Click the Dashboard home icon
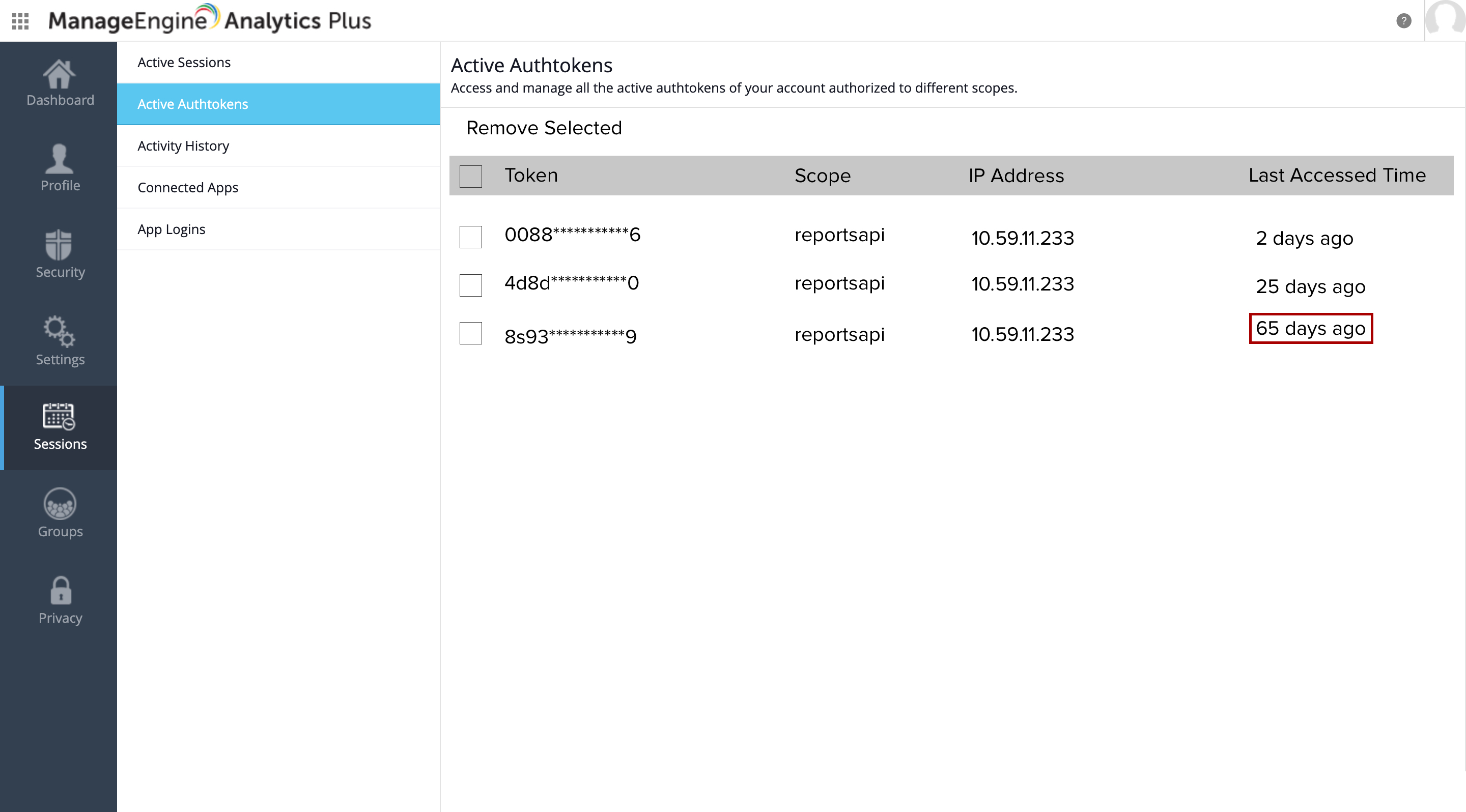The width and height of the screenshot is (1466, 812). click(x=59, y=74)
